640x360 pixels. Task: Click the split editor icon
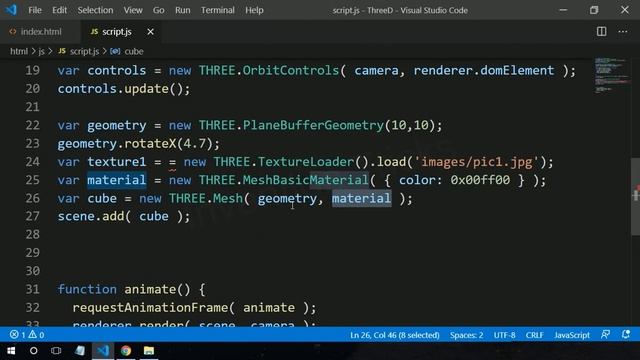[601, 31]
